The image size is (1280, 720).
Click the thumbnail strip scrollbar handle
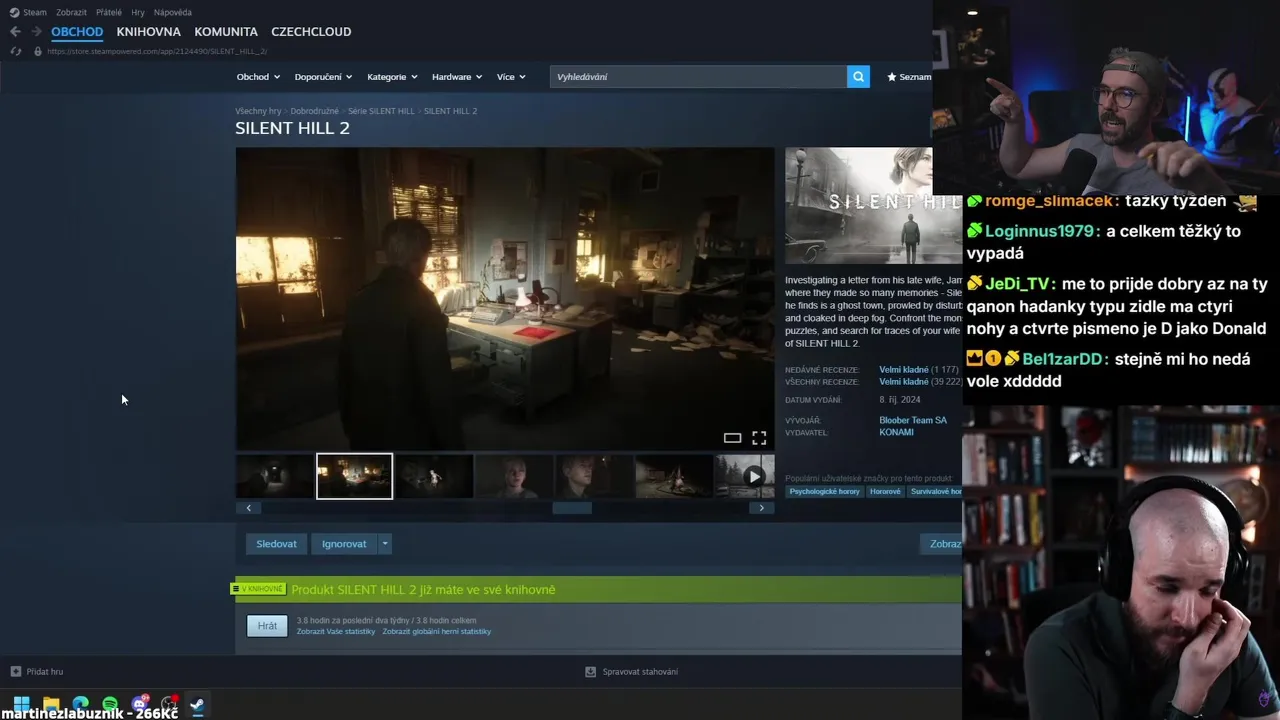(572, 508)
